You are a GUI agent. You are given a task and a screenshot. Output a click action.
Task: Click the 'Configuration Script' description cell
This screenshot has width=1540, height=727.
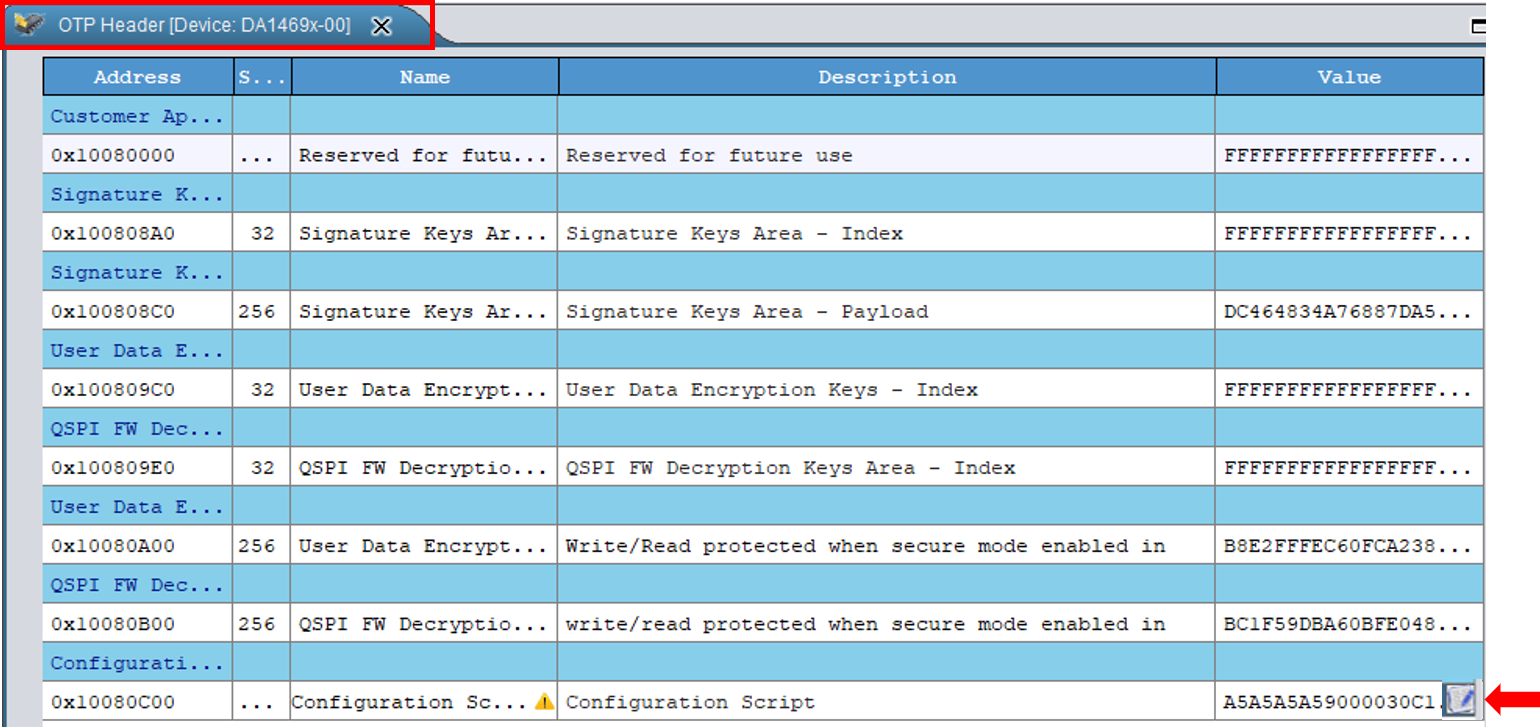pos(887,701)
